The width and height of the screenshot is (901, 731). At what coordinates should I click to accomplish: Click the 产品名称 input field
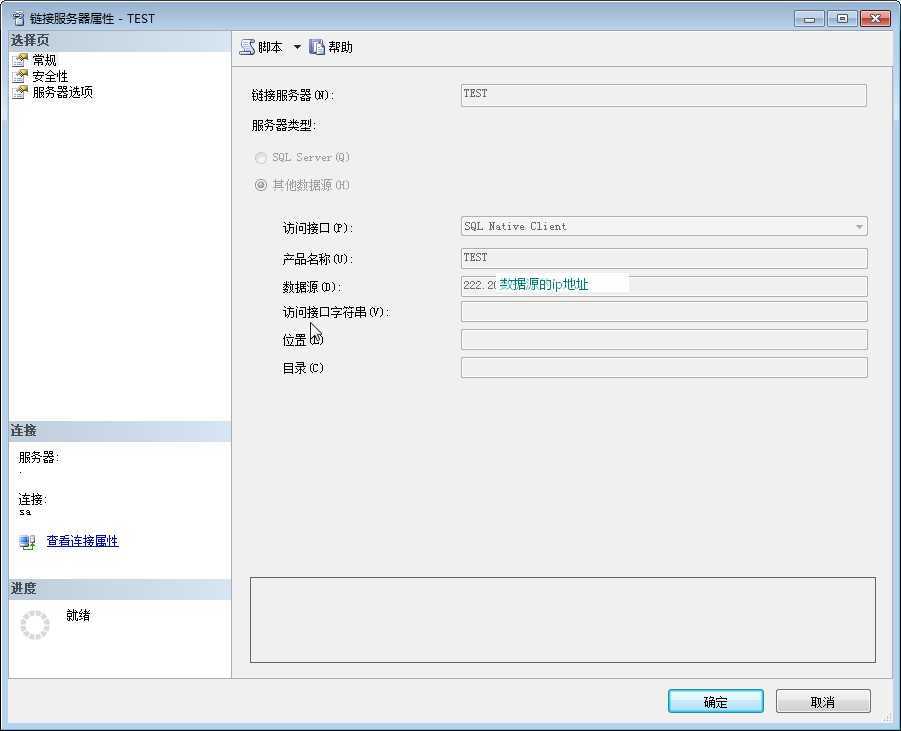click(x=664, y=258)
